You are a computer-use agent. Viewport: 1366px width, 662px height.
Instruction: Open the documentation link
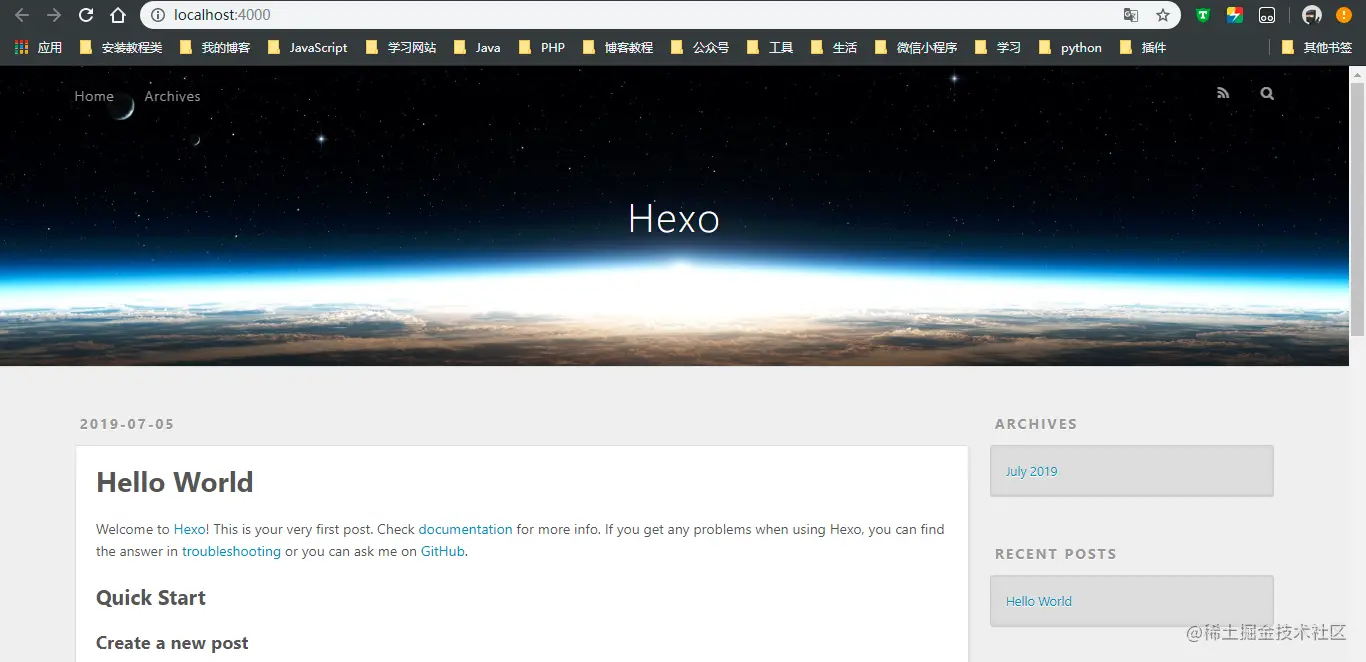pyautogui.click(x=465, y=529)
